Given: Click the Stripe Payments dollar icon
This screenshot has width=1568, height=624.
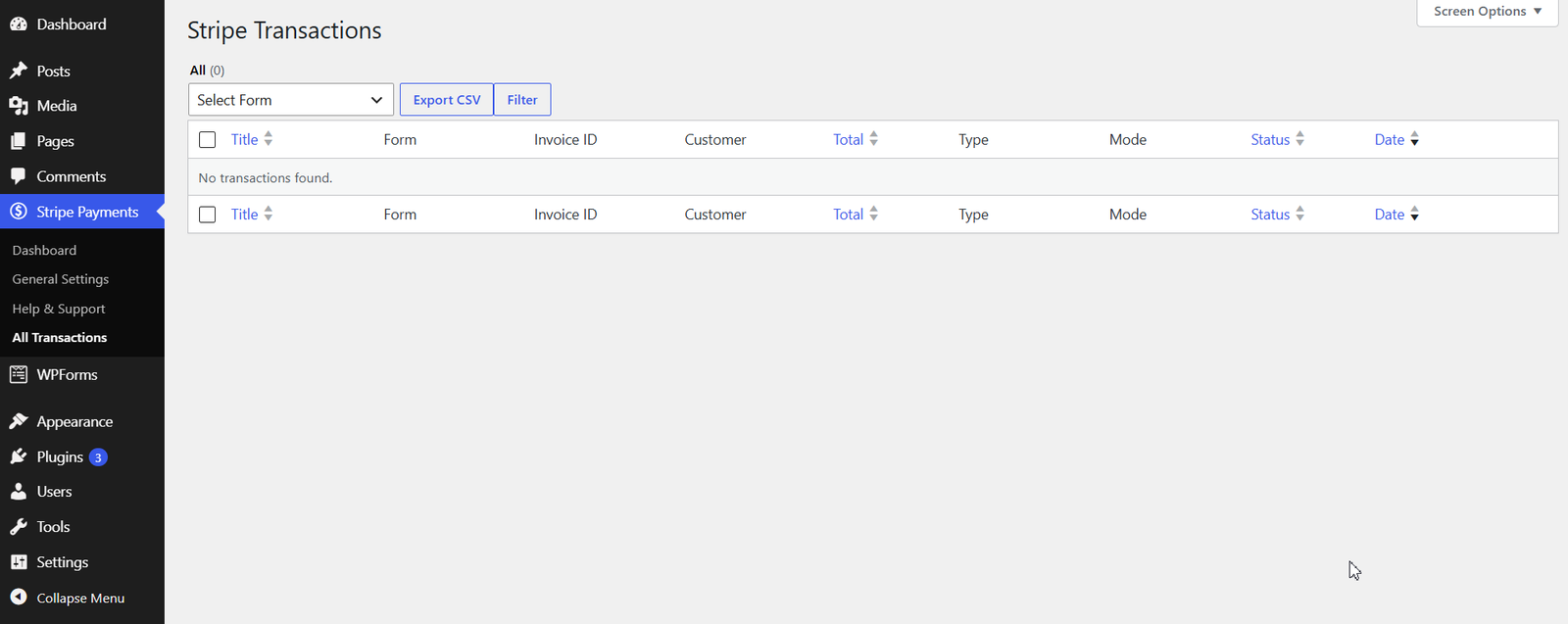Looking at the screenshot, I should [x=19, y=212].
